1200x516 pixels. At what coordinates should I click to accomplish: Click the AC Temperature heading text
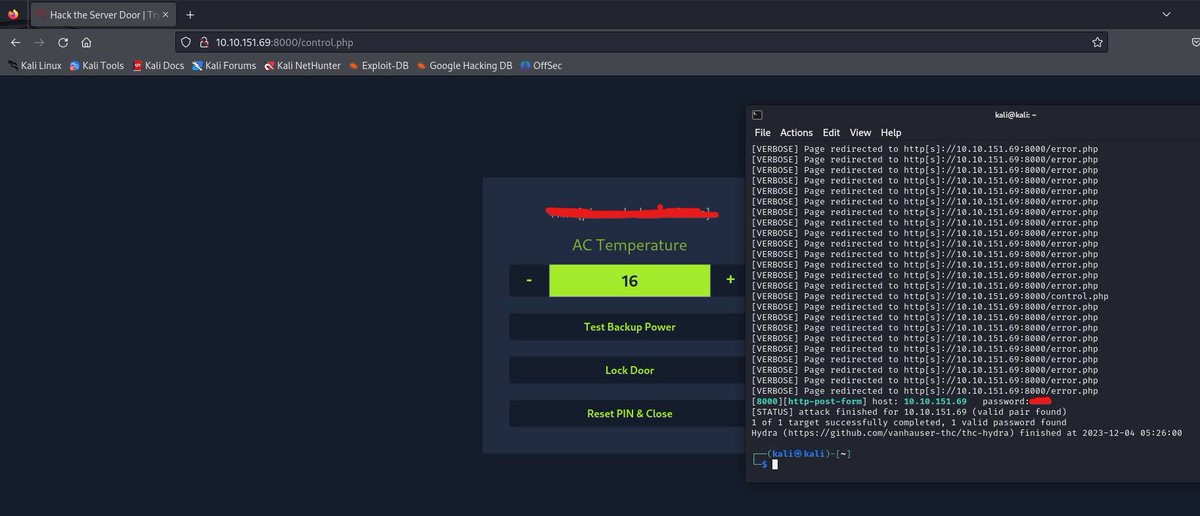tap(629, 245)
